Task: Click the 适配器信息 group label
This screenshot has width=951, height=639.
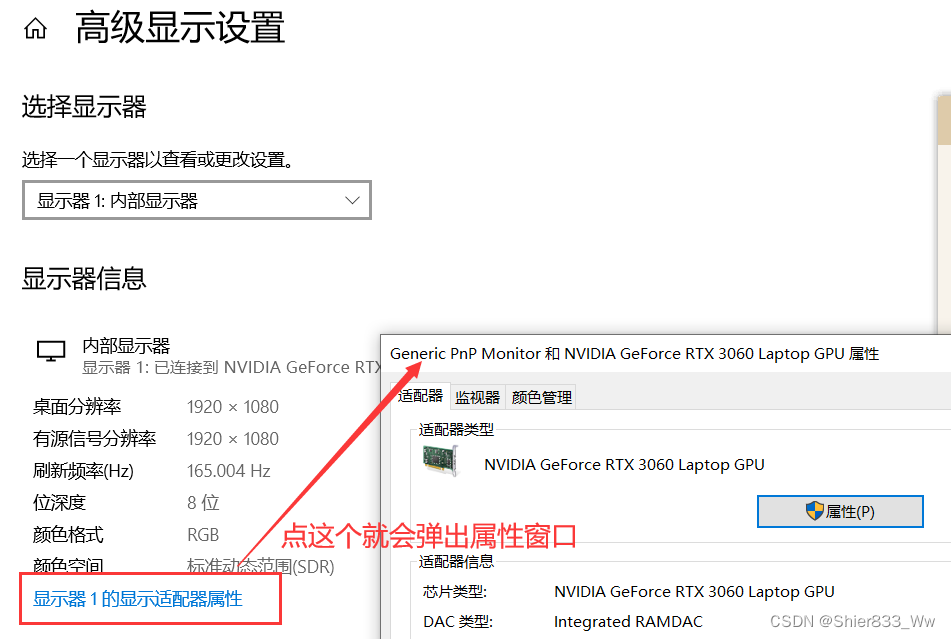Action: (456, 562)
